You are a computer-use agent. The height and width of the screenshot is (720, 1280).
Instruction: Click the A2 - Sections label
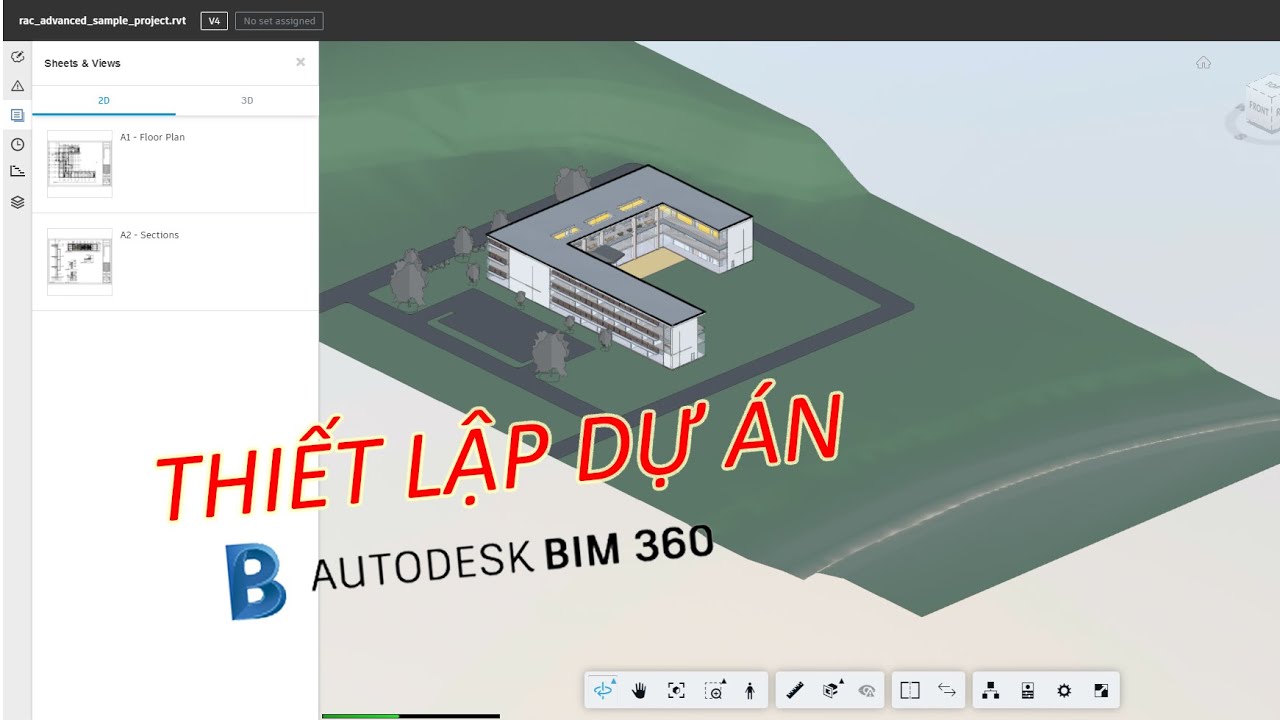tap(149, 235)
